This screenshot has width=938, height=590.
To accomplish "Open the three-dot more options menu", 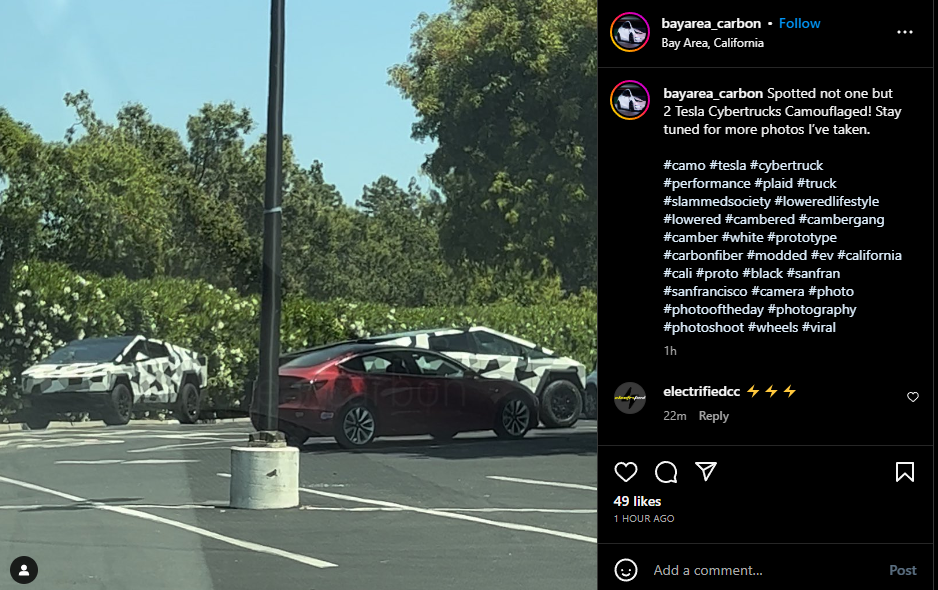I will click(904, 32).
